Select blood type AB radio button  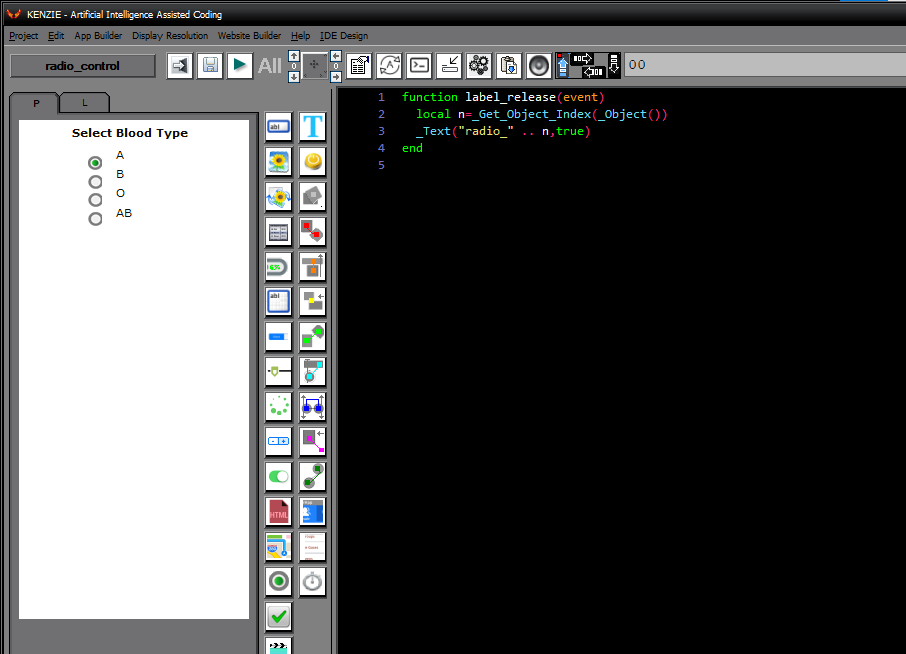pyautogui.click(x=95, y=219)
